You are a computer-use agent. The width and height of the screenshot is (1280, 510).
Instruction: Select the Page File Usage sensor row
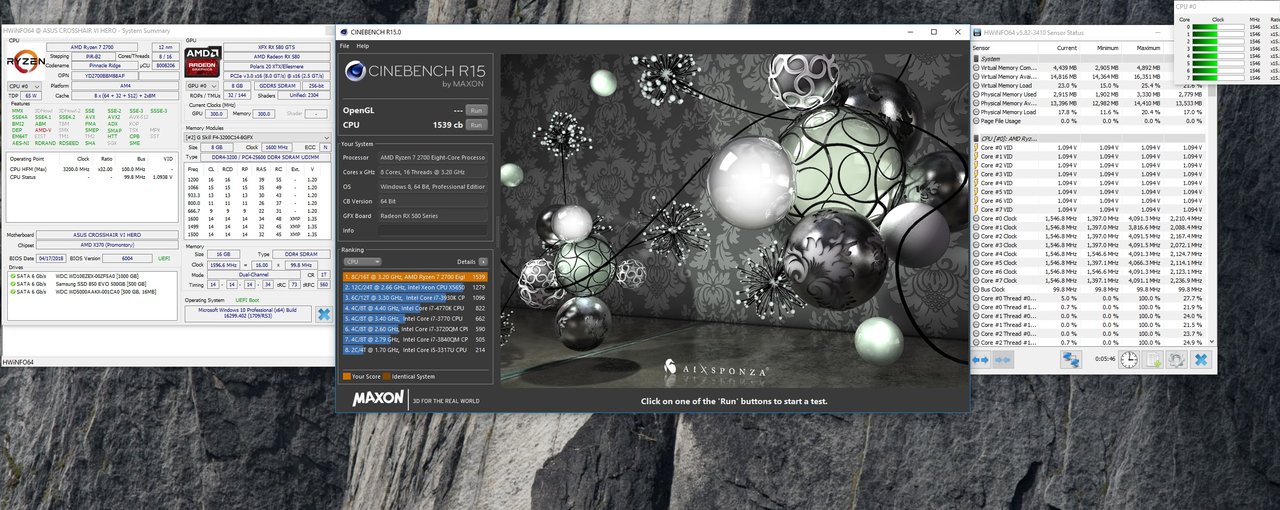tap(1089, 121)
